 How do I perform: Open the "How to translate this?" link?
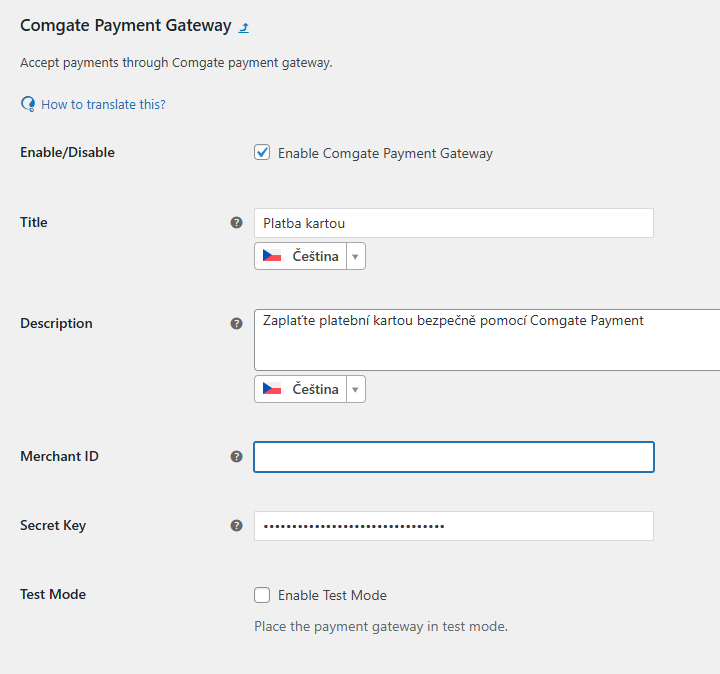coord(103,105)
